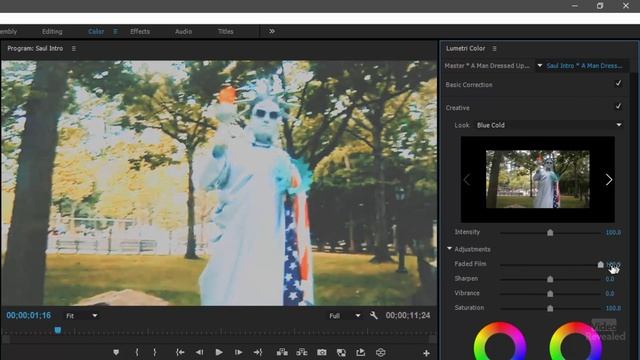
Task: Click the Intensity slider handle
Action: coord(550,232)
